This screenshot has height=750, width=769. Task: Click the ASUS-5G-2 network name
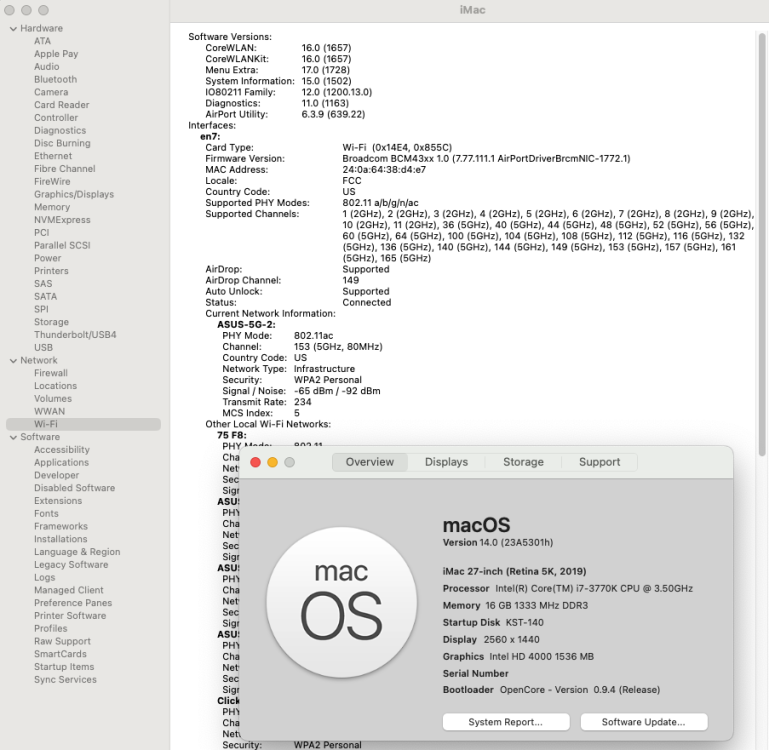coord(246,324)
